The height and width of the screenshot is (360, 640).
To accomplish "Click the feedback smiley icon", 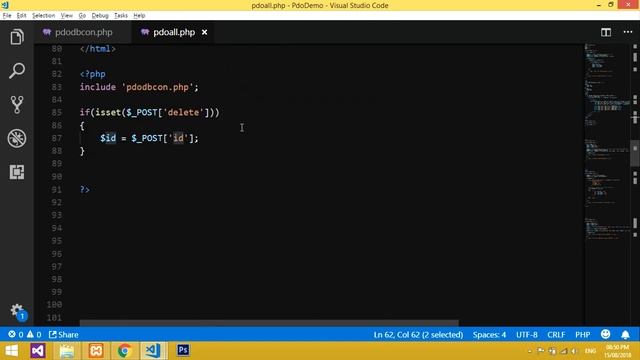I will point(605,335).
